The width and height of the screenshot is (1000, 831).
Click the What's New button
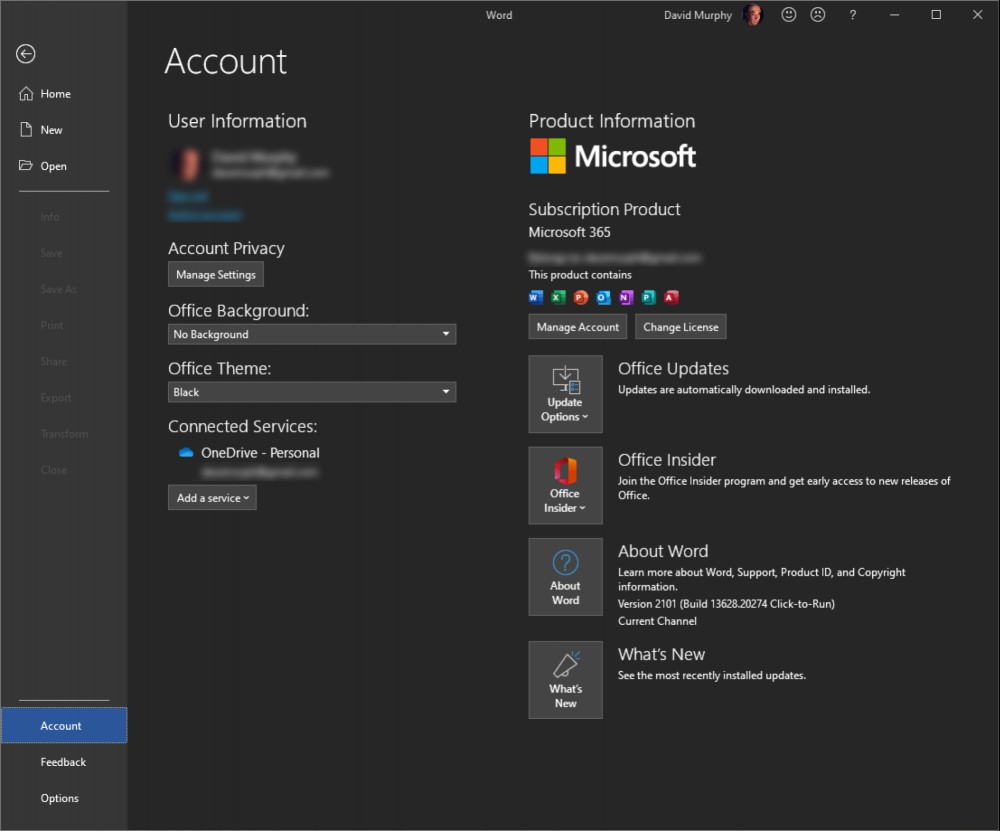tap(565, 680)
